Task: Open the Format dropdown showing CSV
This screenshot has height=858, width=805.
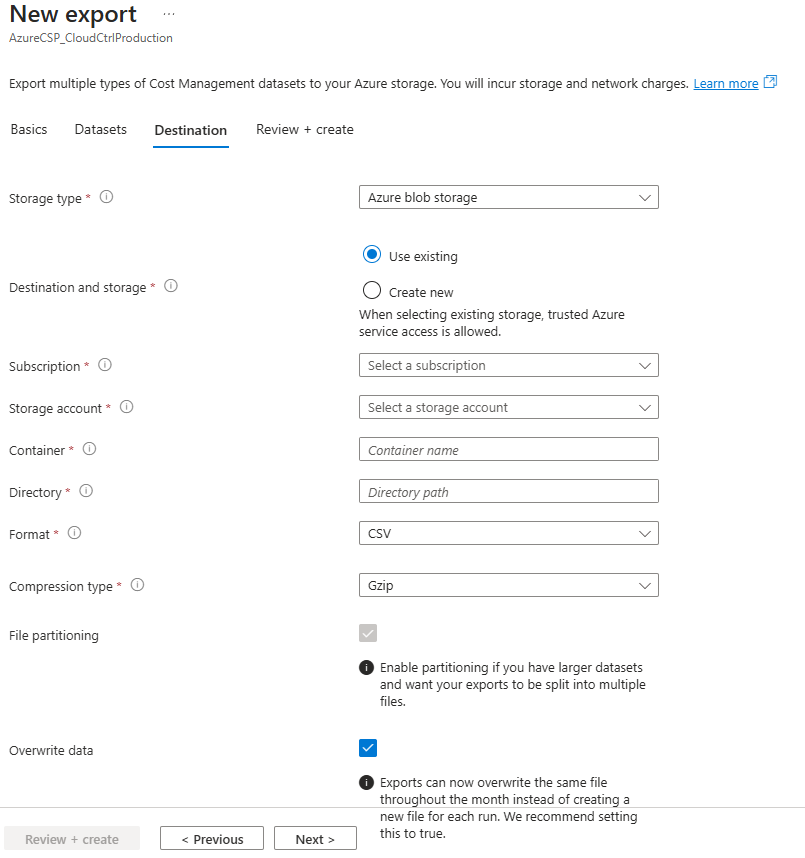Action: click(508, 533)
